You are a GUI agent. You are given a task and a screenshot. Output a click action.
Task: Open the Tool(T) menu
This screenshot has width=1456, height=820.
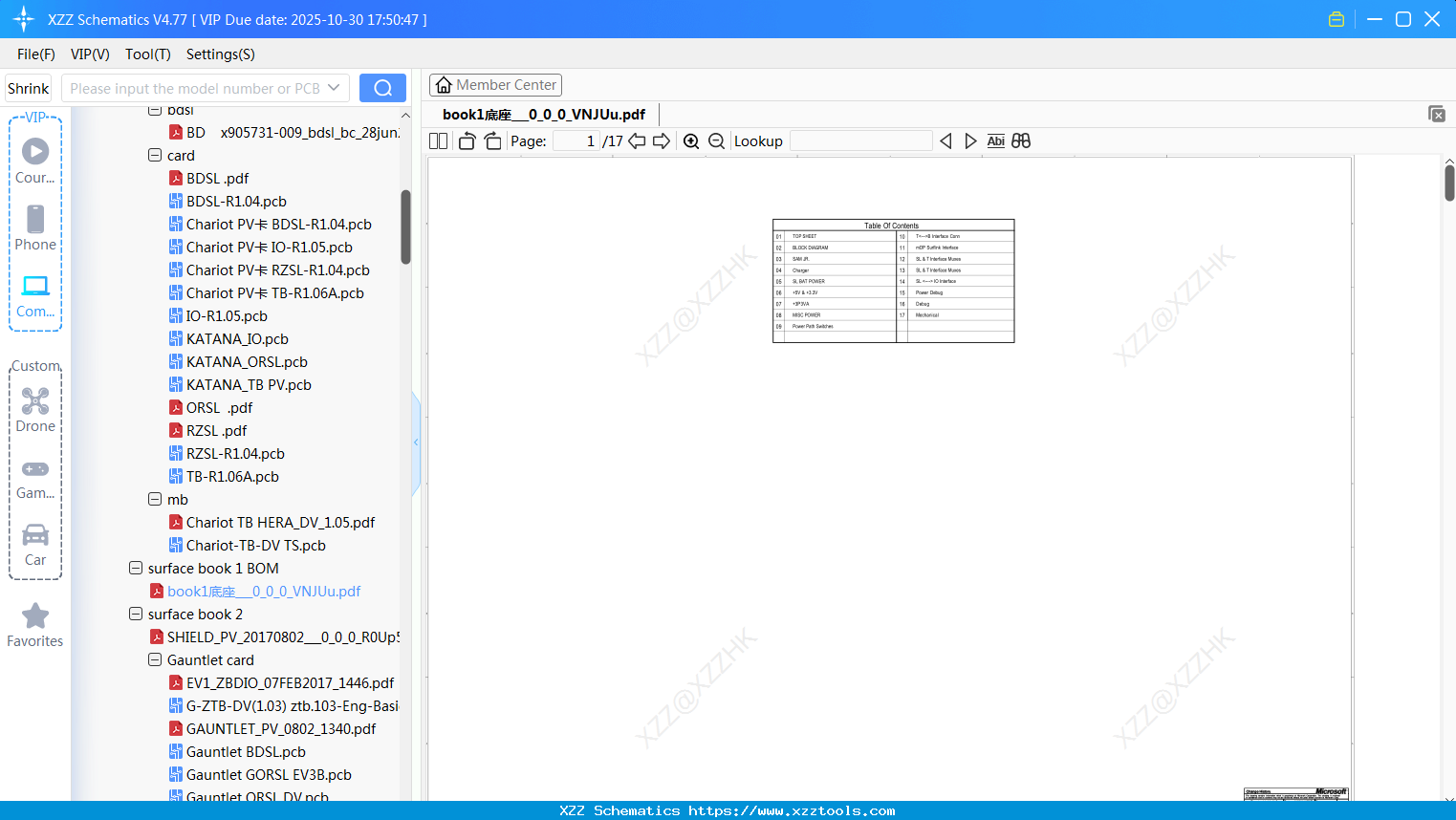click(148, 54)
